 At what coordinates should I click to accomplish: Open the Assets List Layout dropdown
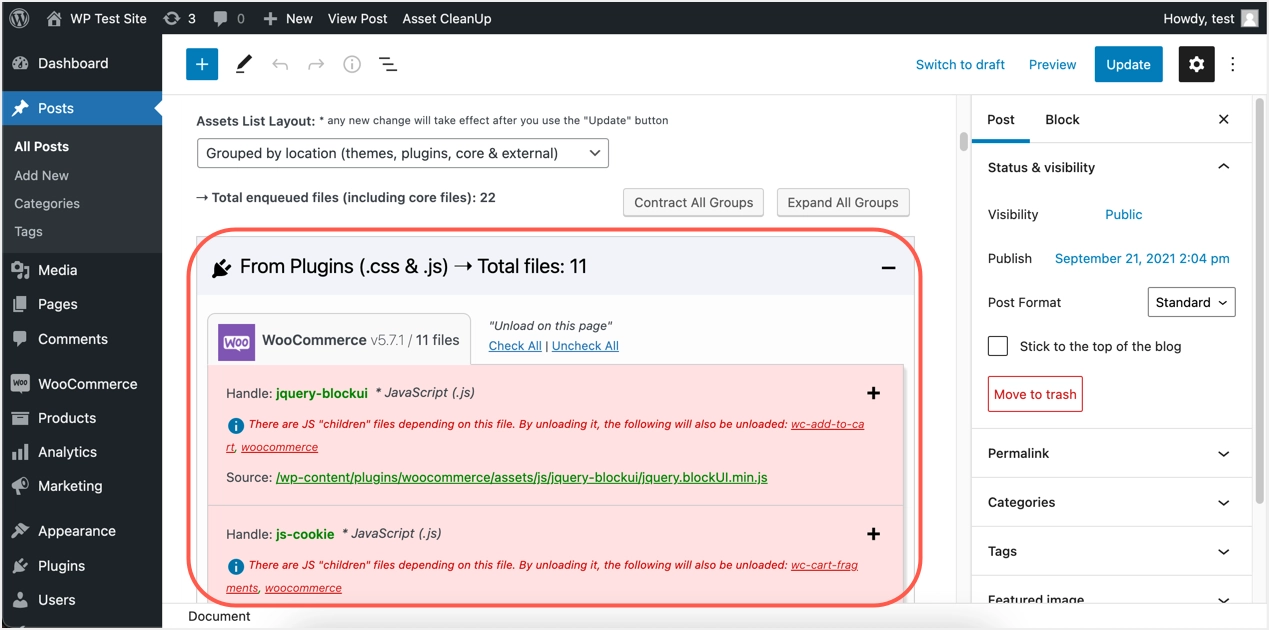(x=403, y=153)
